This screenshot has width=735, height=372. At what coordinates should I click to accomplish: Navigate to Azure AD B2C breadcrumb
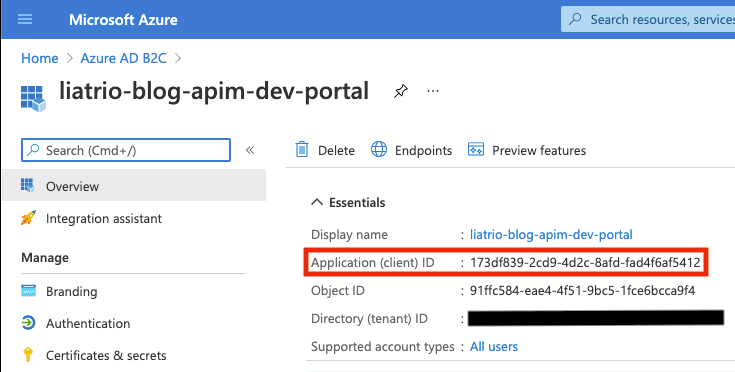[123, 58]
